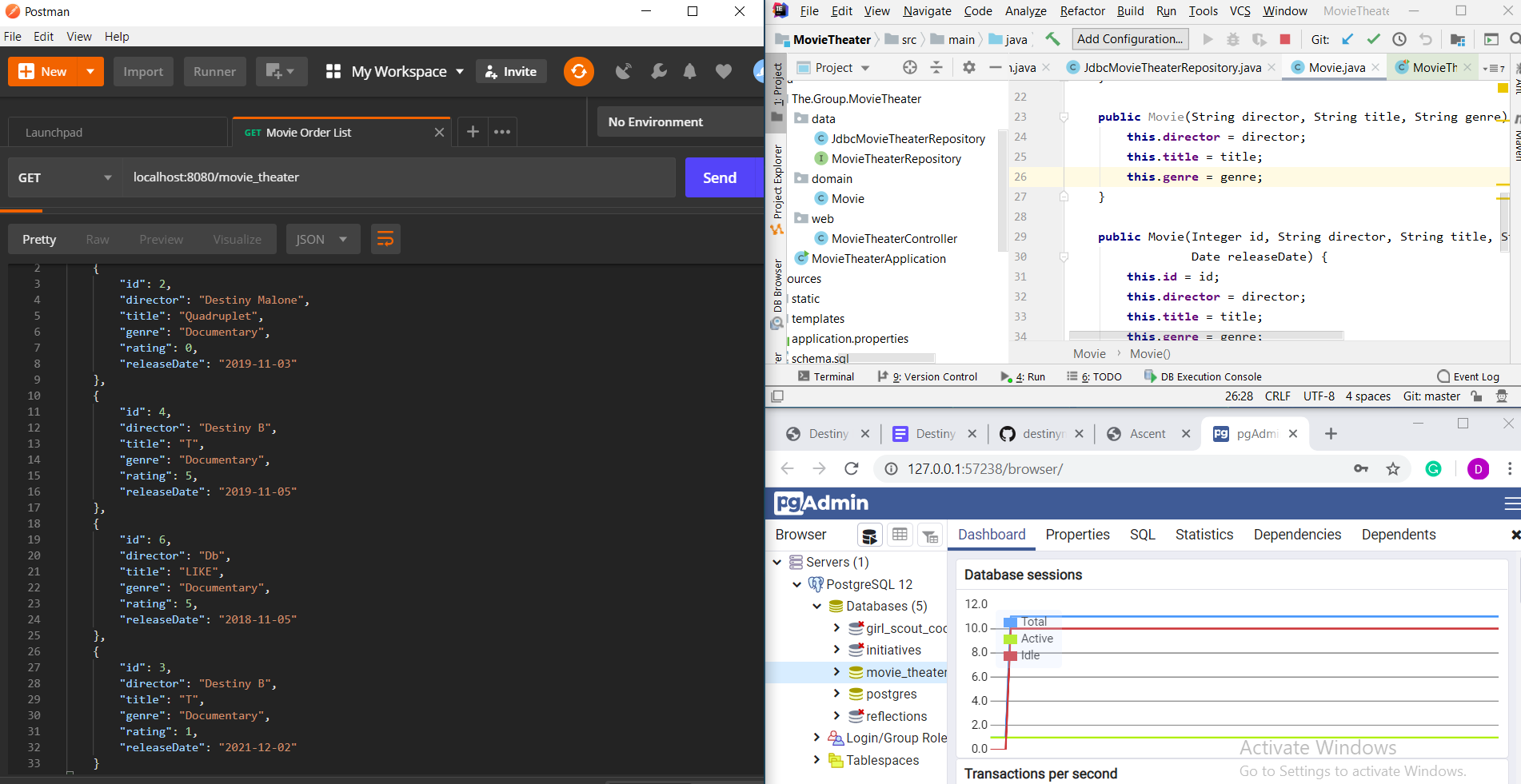Open Postman settings wrench icon
Screen dimensions: 1521x784
pos(658,71)
